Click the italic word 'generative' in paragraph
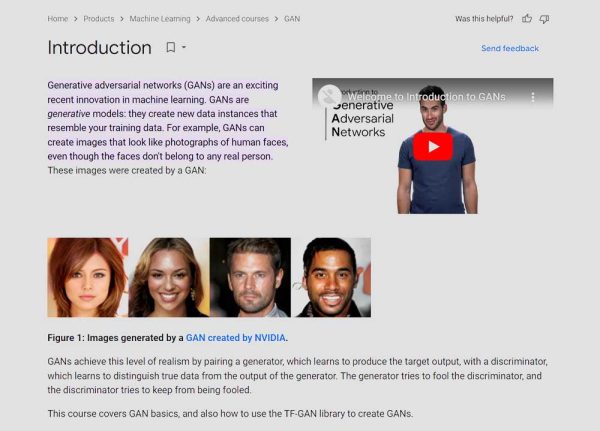This screenshot has height=431, width=600. pyautogui.click(x=68, y=114)
